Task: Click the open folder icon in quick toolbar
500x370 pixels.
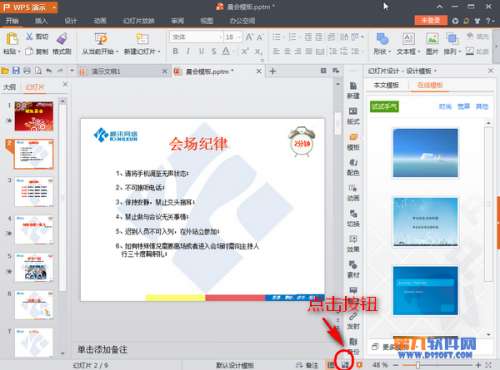Action: (5, 71)
